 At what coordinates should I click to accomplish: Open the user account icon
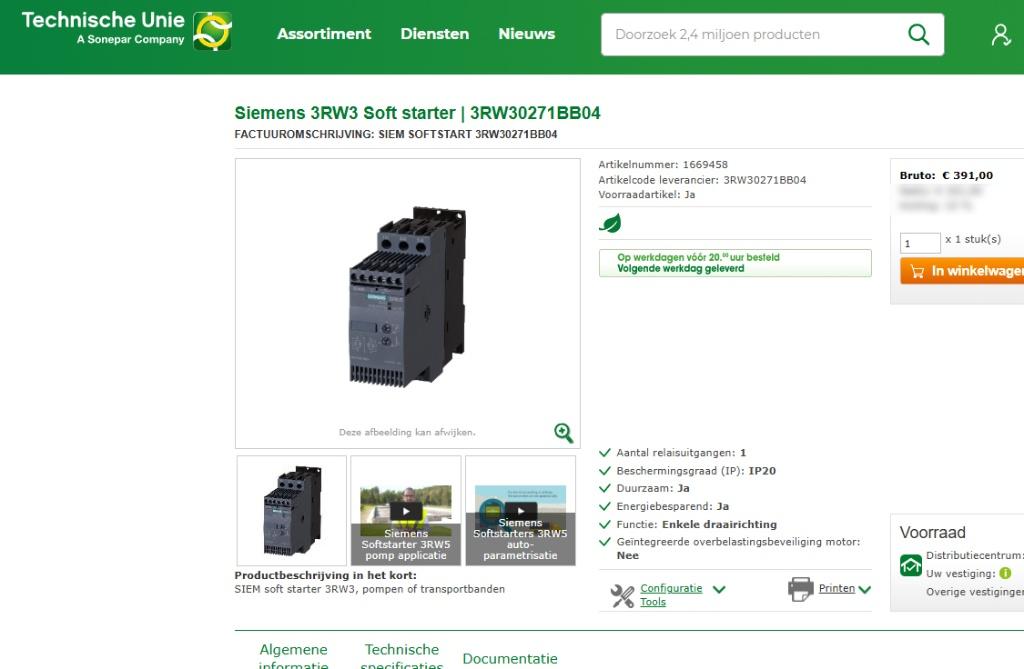point(1000,35)
